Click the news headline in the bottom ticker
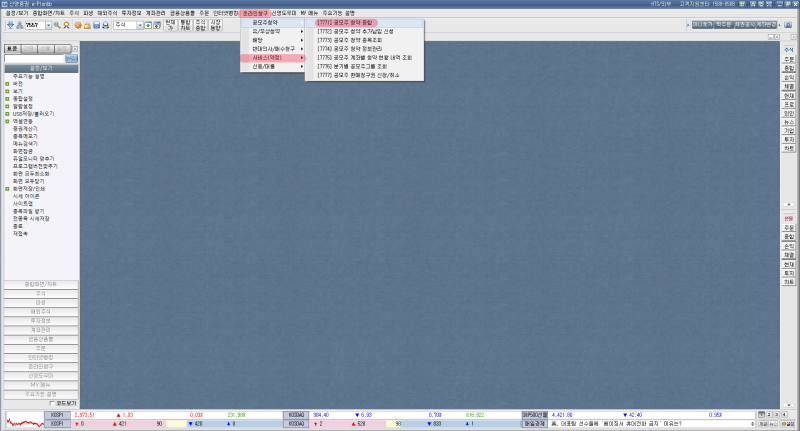The image size is (800, 431). click(616, 424)
